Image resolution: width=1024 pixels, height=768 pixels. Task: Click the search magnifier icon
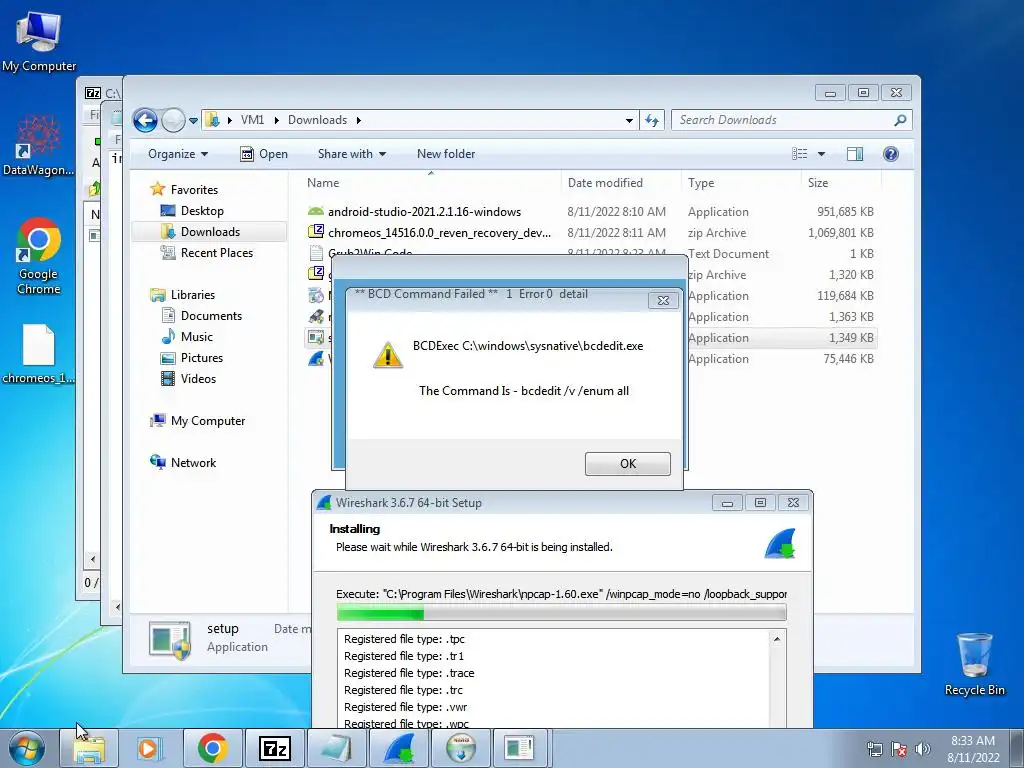click(x=900, y=120)
